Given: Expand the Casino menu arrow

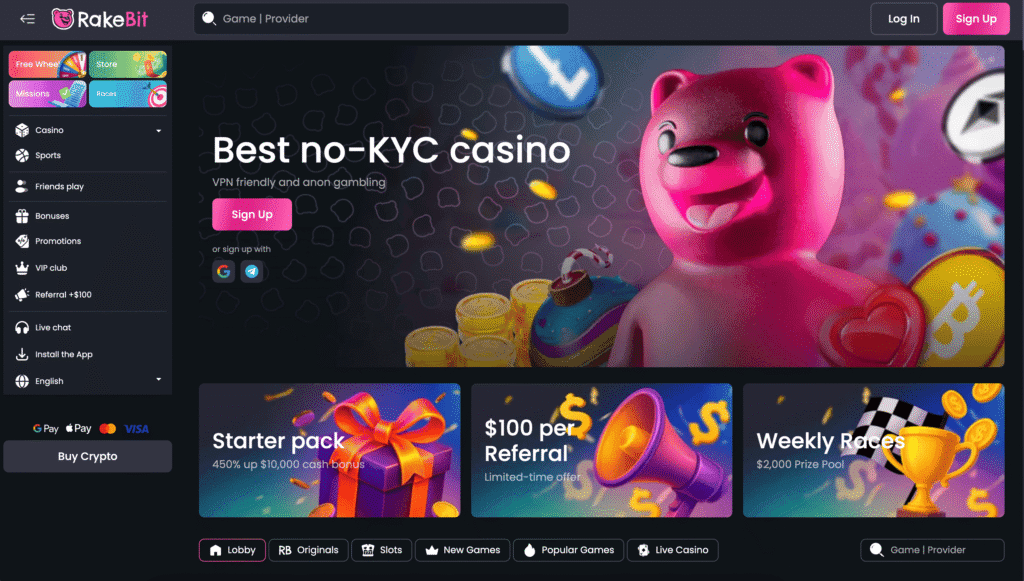Looking at the screenshot, I should click(x=158, y=131).
